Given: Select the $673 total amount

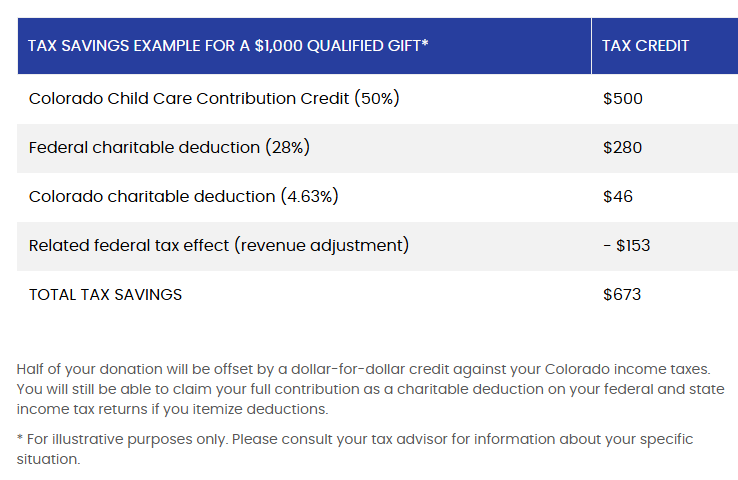Looking at the screenshot, I should (x=622, y=295).
